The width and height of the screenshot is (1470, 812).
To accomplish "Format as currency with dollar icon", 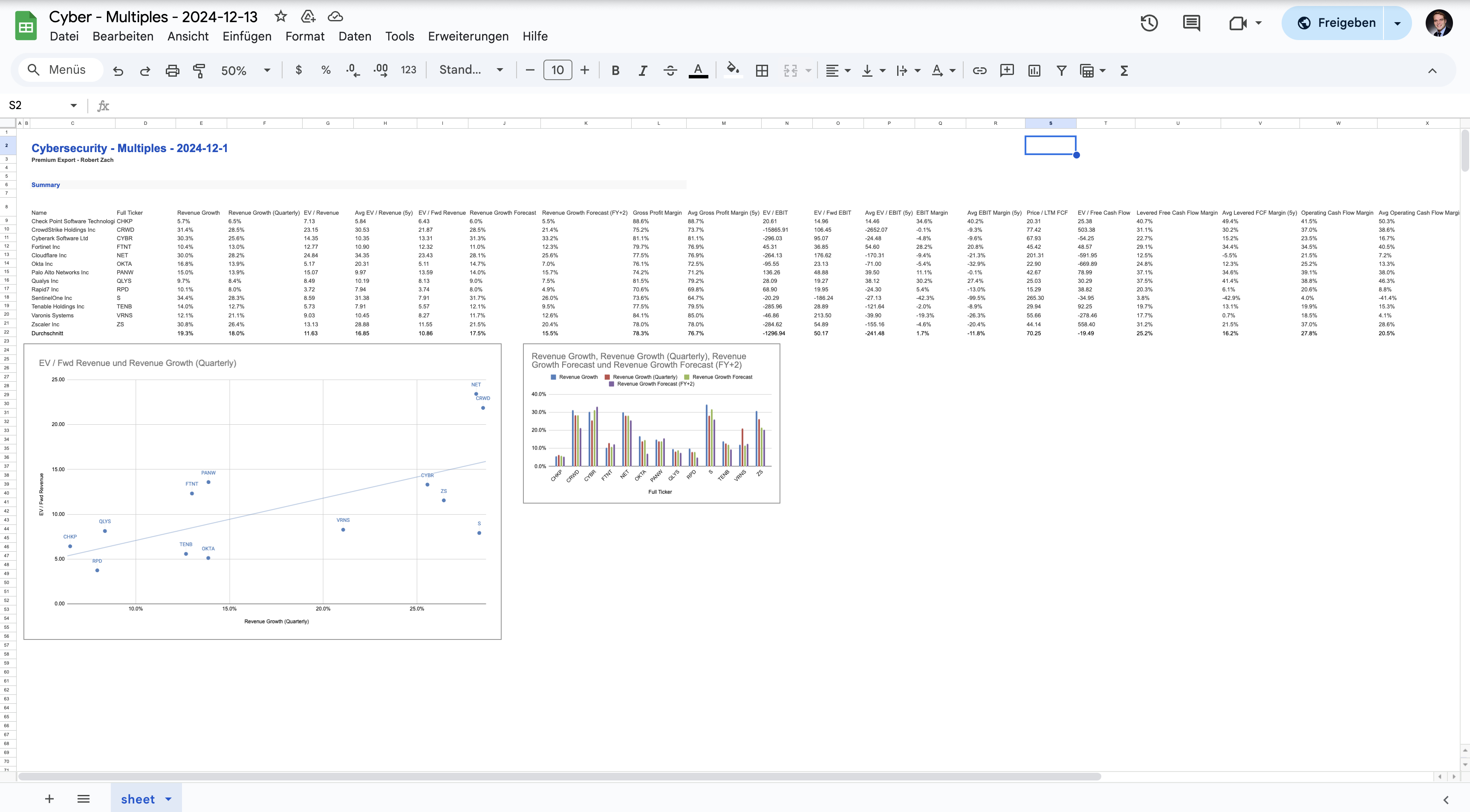I will [298, 70].
